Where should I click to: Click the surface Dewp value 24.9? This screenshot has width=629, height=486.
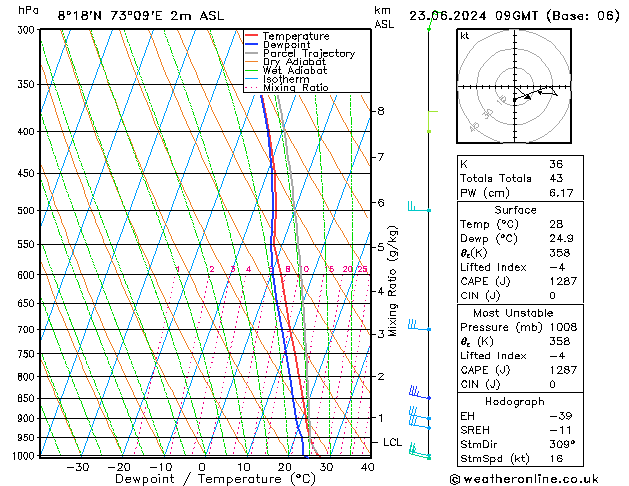(x=561, y=239)
